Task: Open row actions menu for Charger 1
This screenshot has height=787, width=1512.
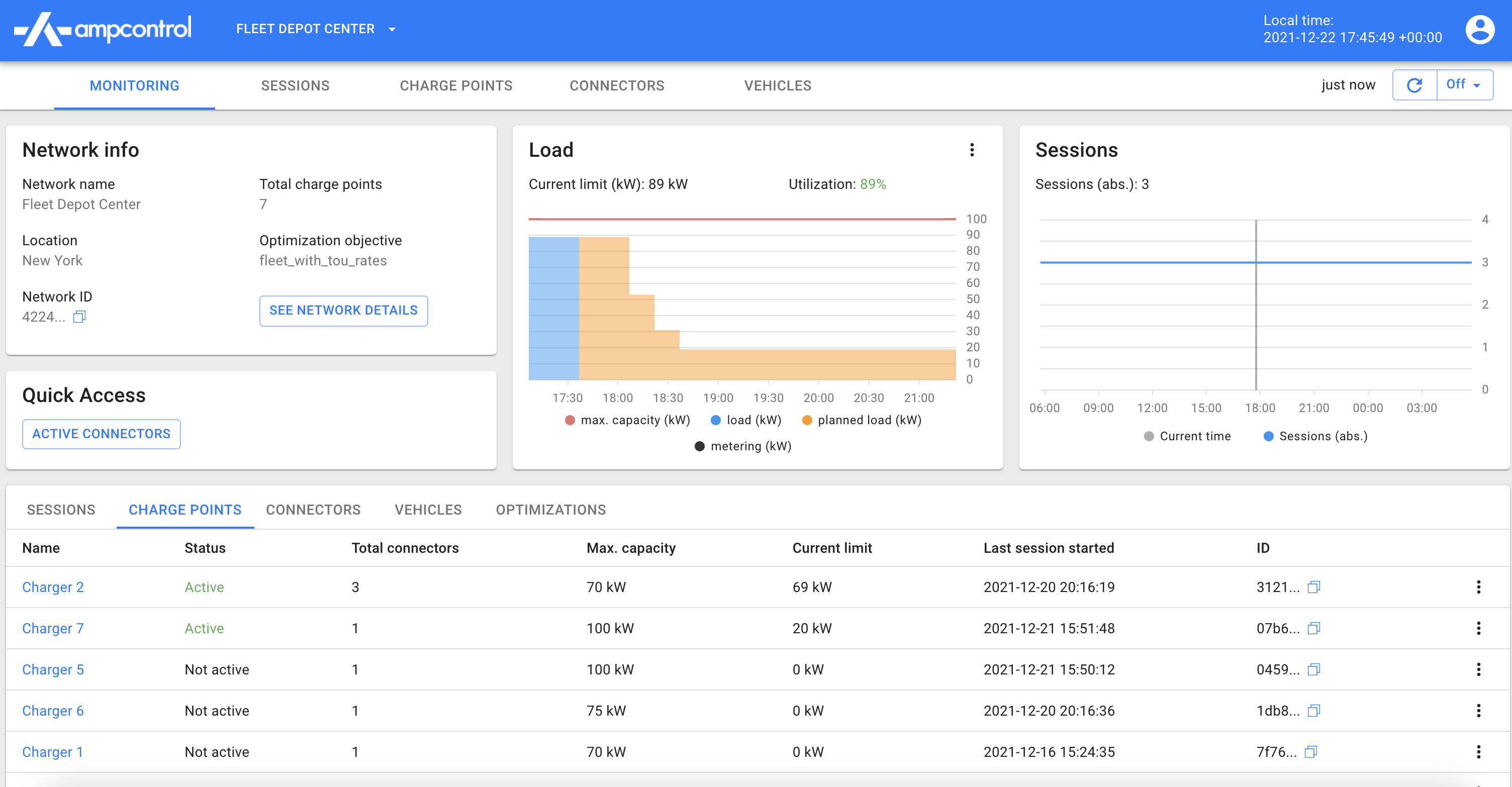Action: [1478, 752]
